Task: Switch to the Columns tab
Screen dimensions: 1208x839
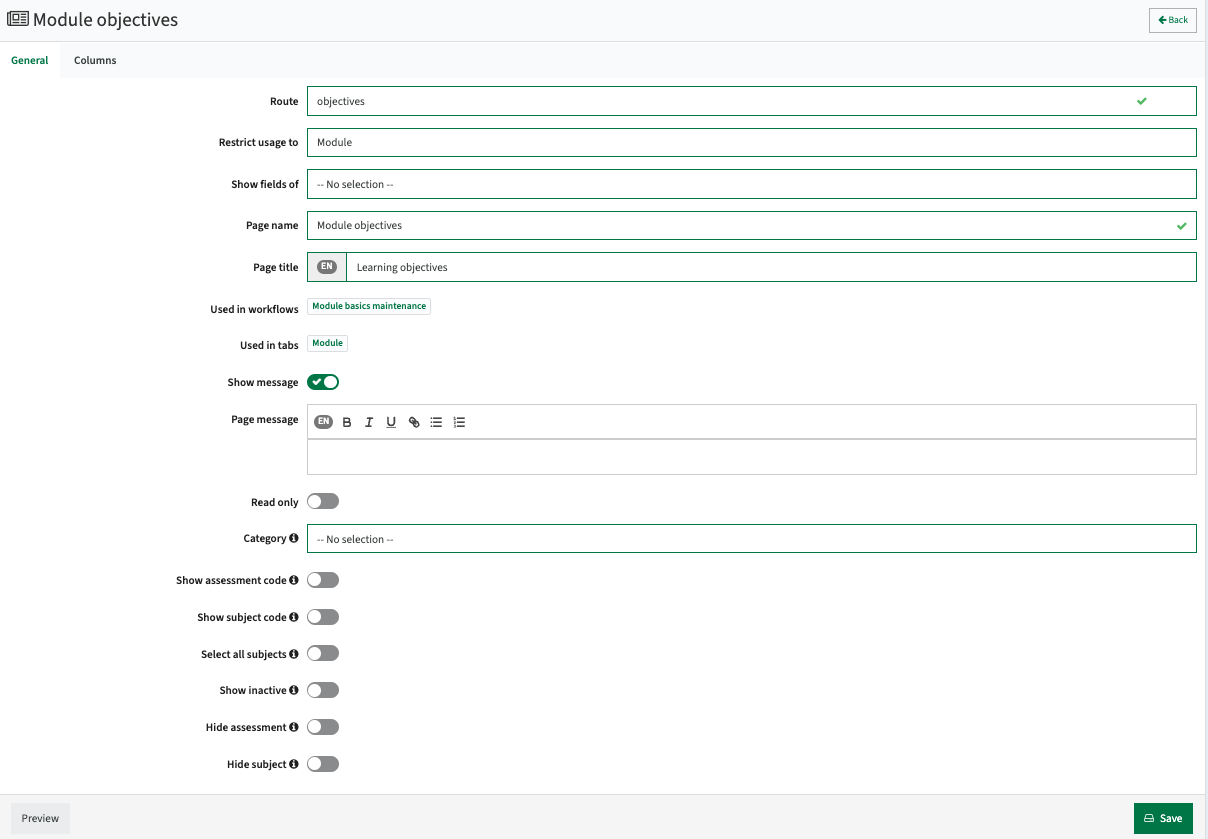Action: click(x=95, y=60)
